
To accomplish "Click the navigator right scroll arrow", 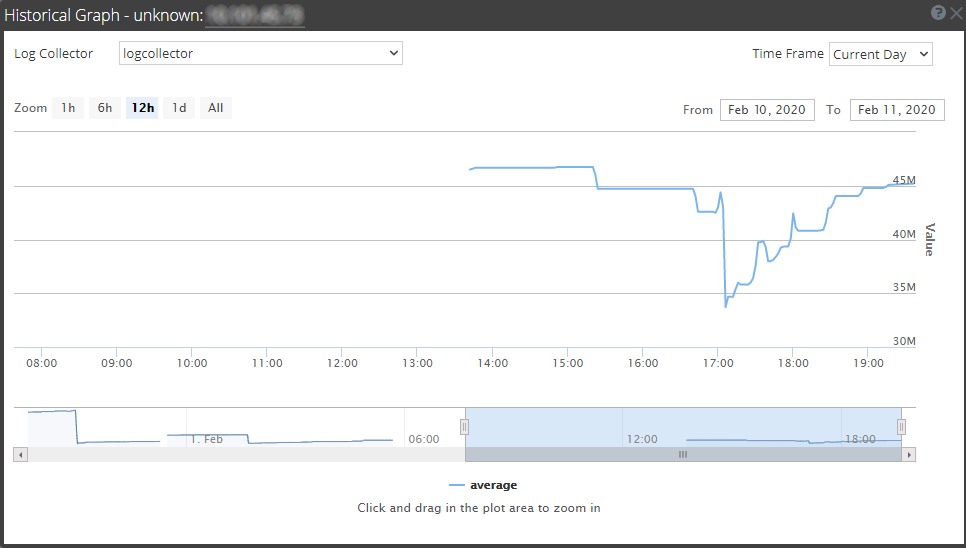I will pyautogui.click(x=909, y=455).
